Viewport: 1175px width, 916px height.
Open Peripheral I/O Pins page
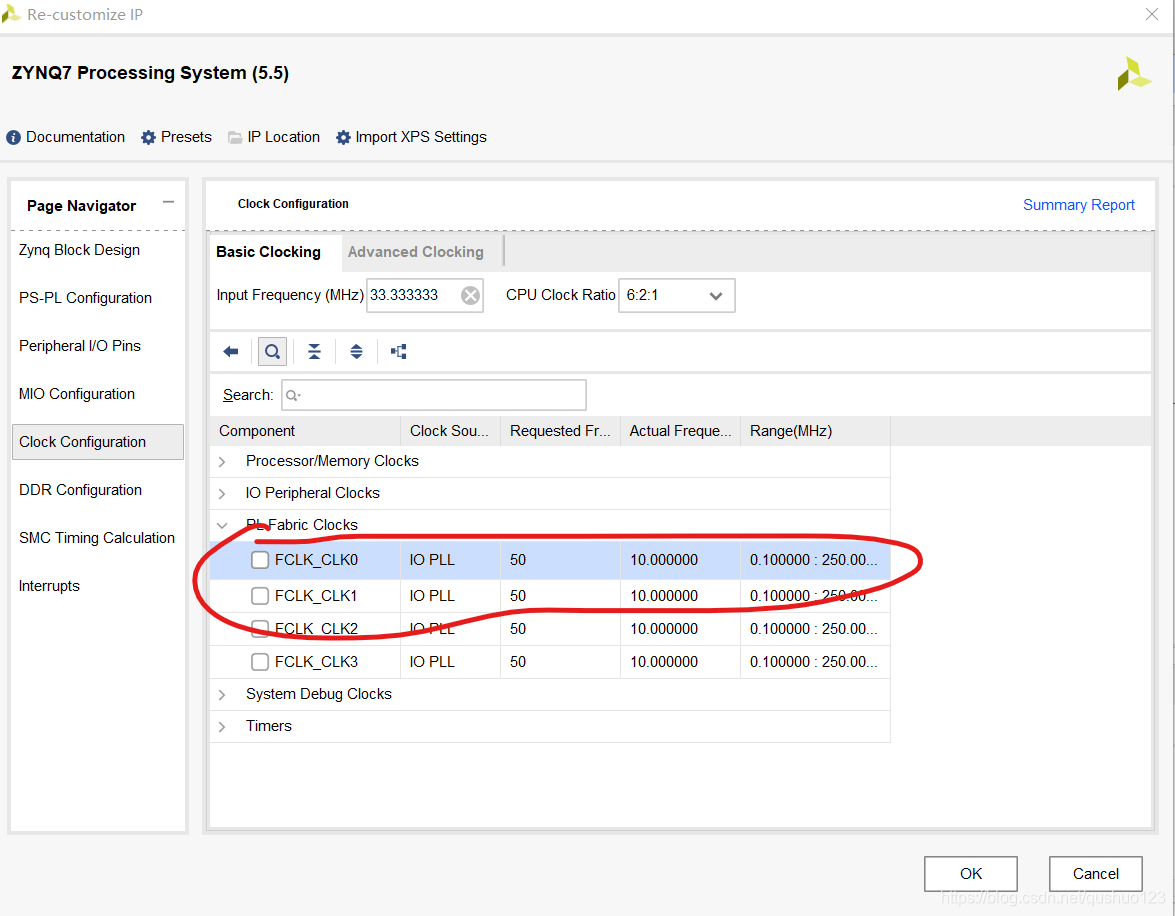coord(79,346)
